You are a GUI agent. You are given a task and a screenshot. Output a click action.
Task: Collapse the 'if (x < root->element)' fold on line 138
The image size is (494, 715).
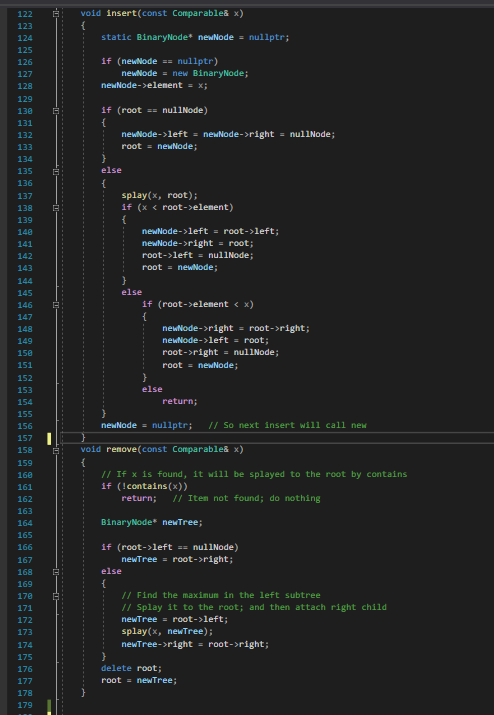[56, 208]
